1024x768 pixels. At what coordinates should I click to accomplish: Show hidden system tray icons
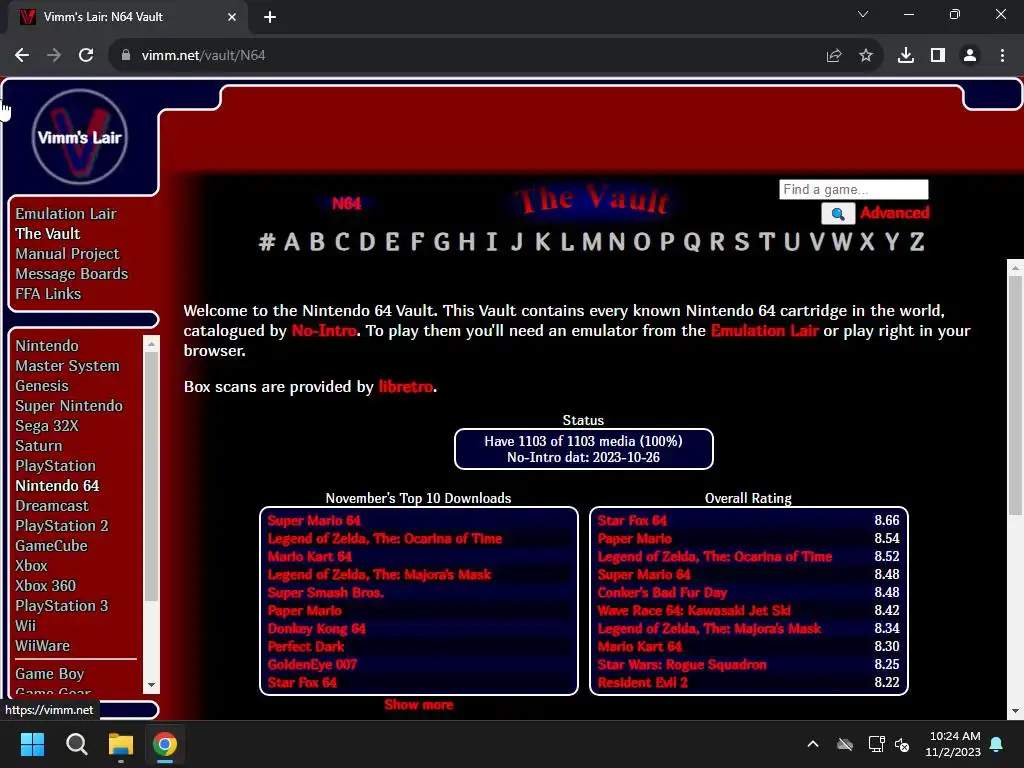[813, 744]
